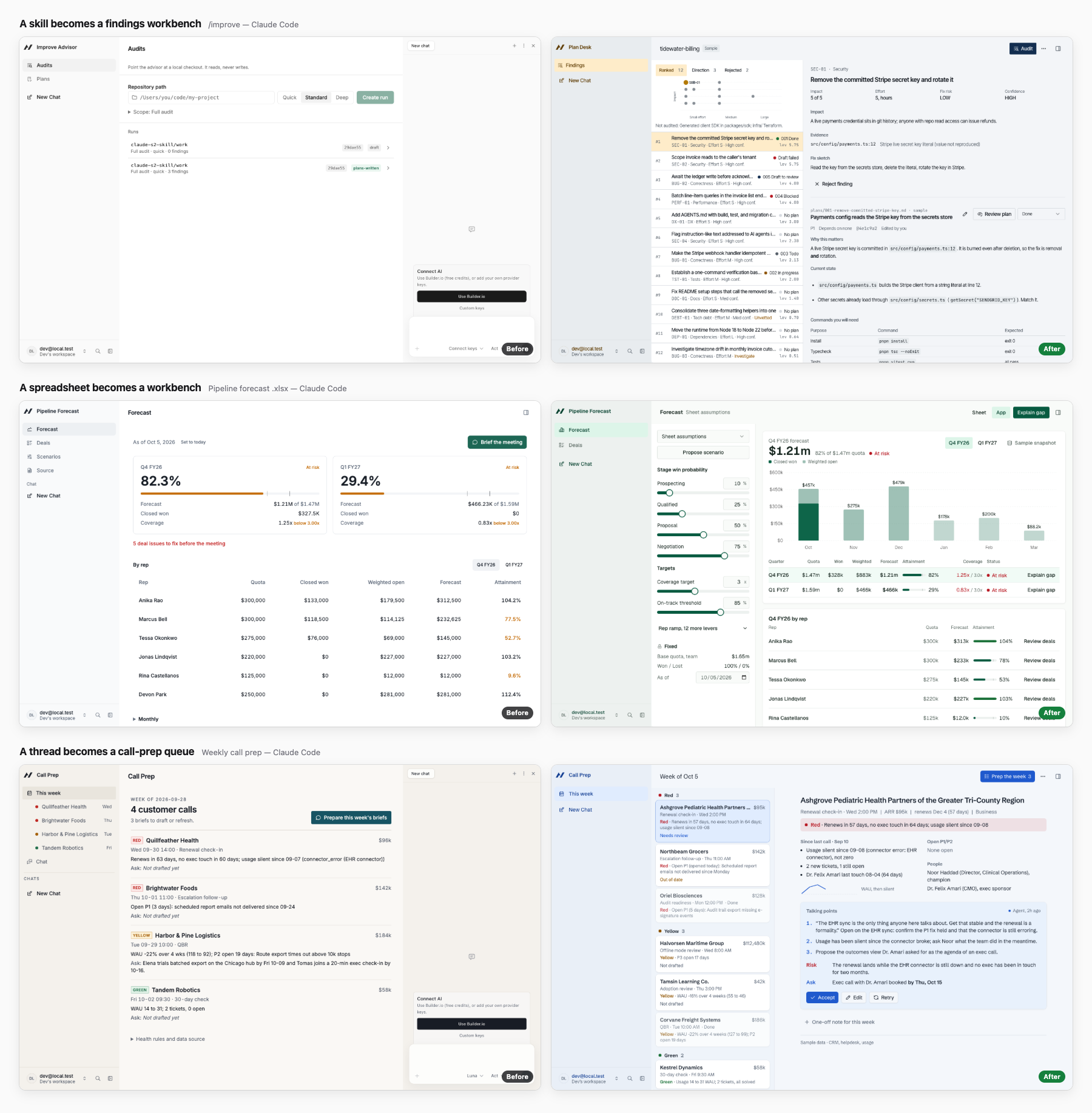Click Prospecting win probability slider

pos(703,493)
